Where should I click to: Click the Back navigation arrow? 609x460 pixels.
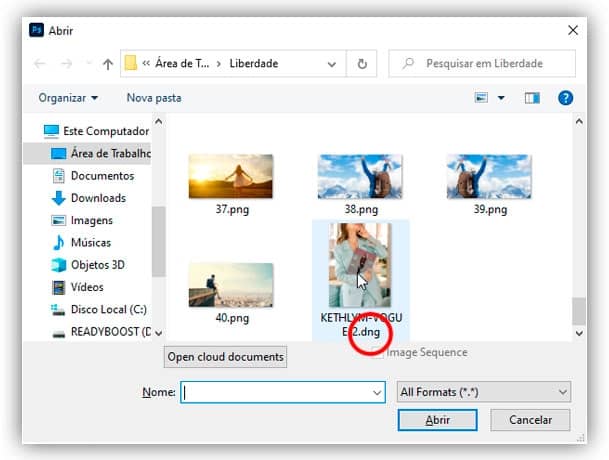(40, 63)
